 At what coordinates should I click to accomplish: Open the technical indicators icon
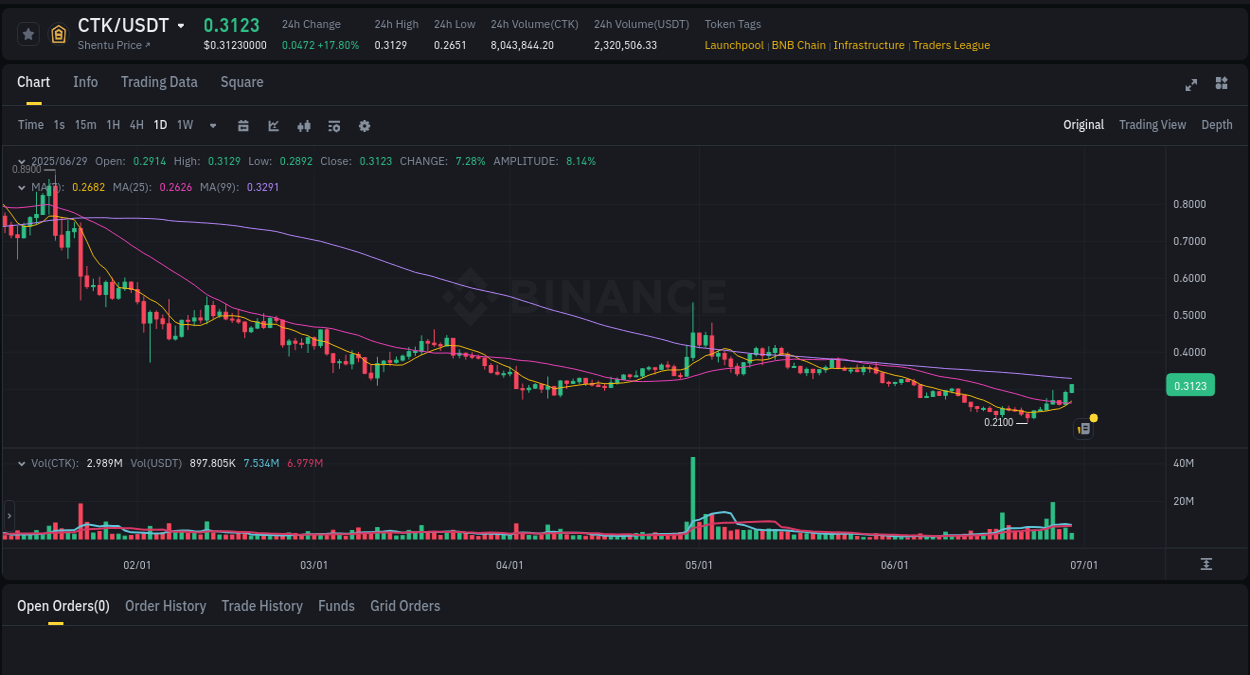point(333,125)
